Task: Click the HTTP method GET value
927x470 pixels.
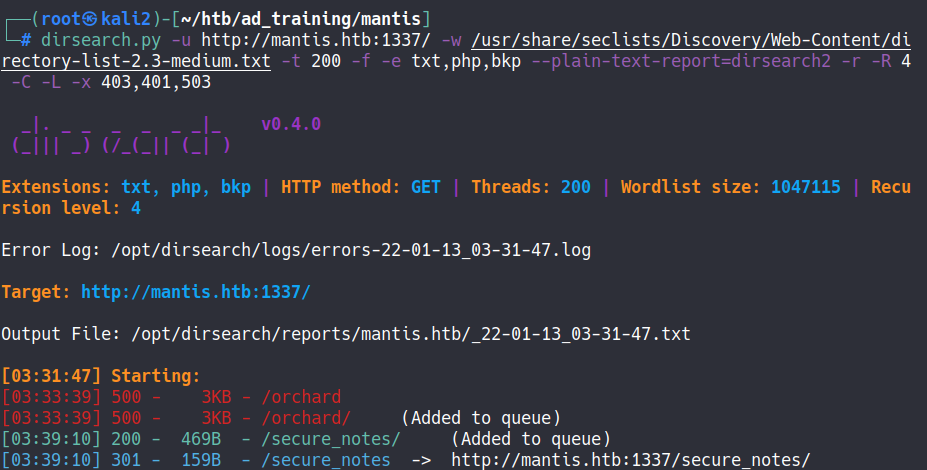Action: pyautogui.click(x=426, y=188)
